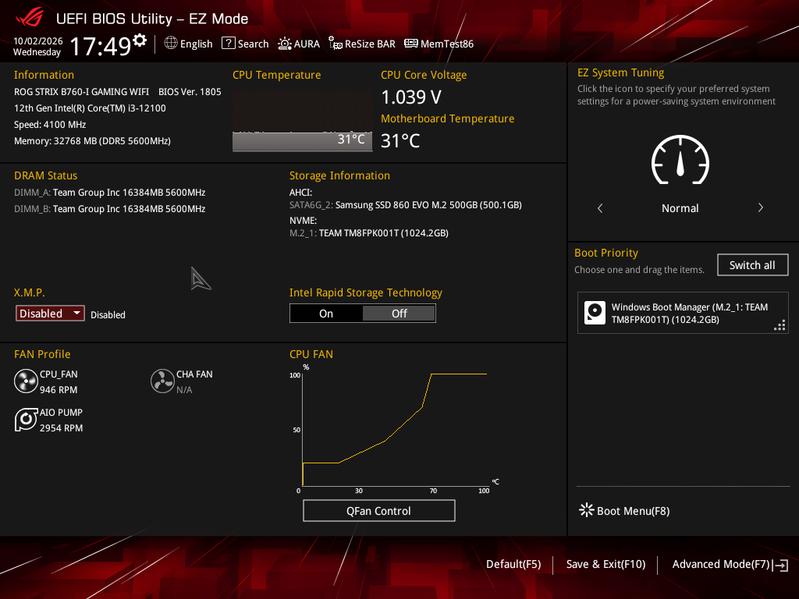Open QFan Control

click(x=379, y=511)
